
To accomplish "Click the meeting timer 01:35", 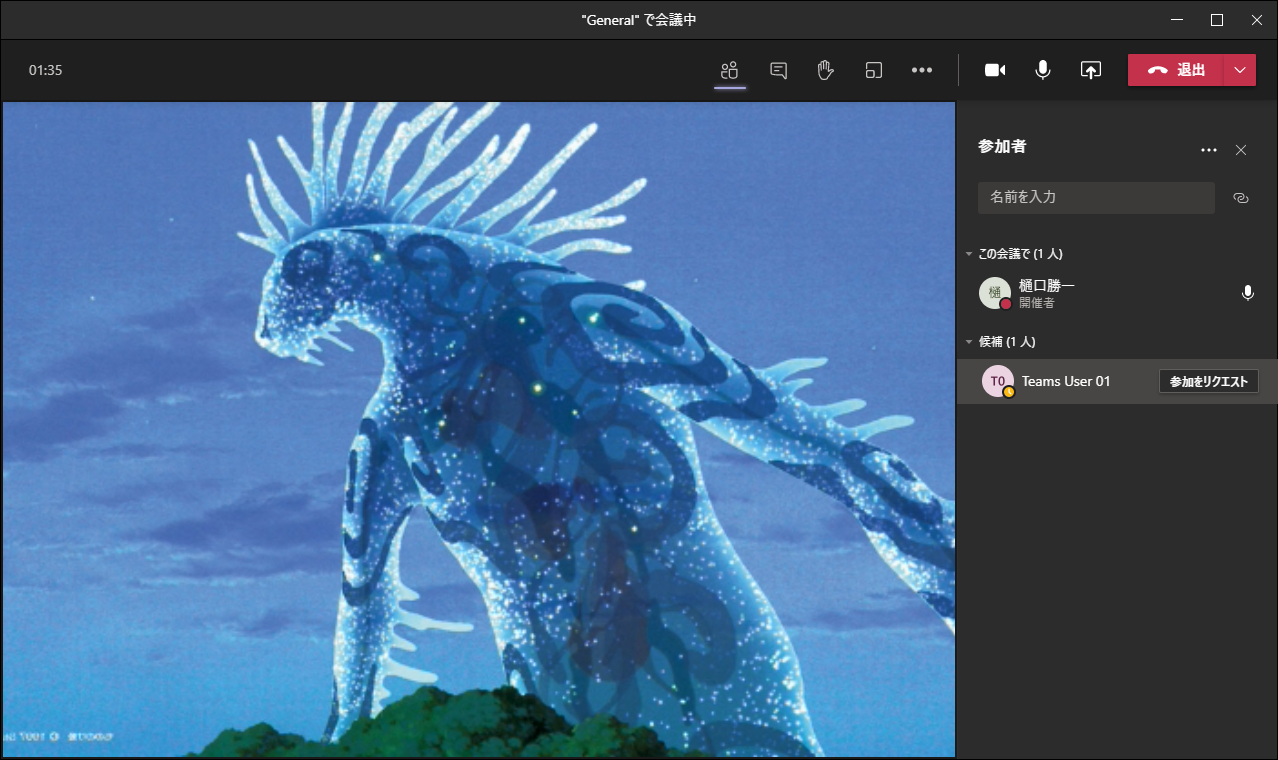I will 46,70.
